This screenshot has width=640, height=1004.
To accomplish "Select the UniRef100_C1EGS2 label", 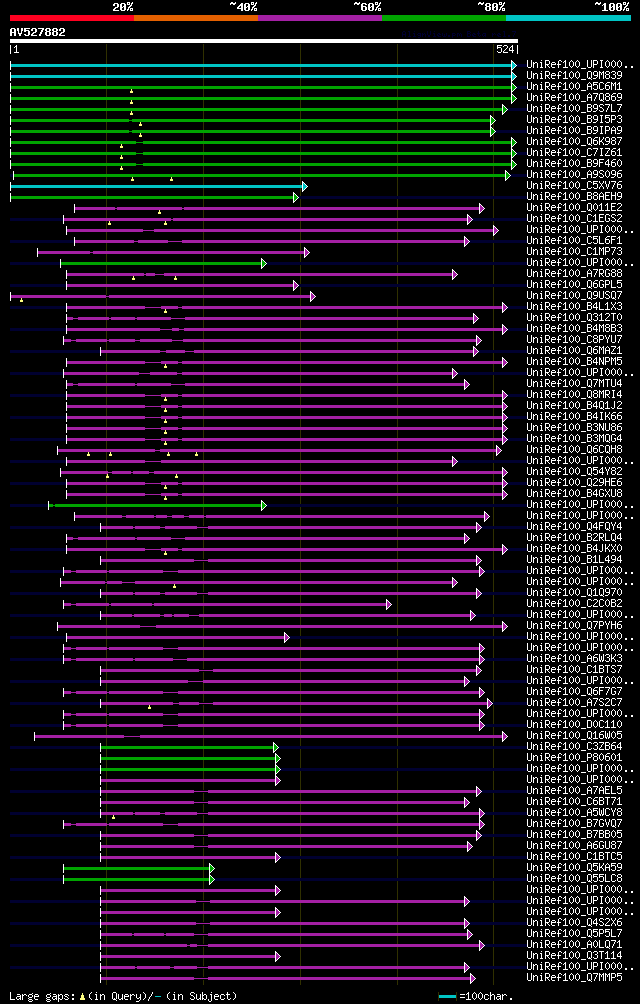I will pos(573,218).
